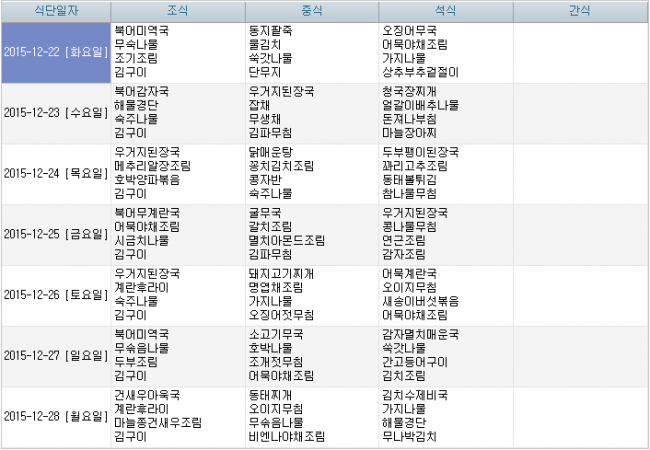Image resolution: width=650 pixels, height=450 pixels.
Task: Click the 식단일자 column header
Action: tap(55, 10)
